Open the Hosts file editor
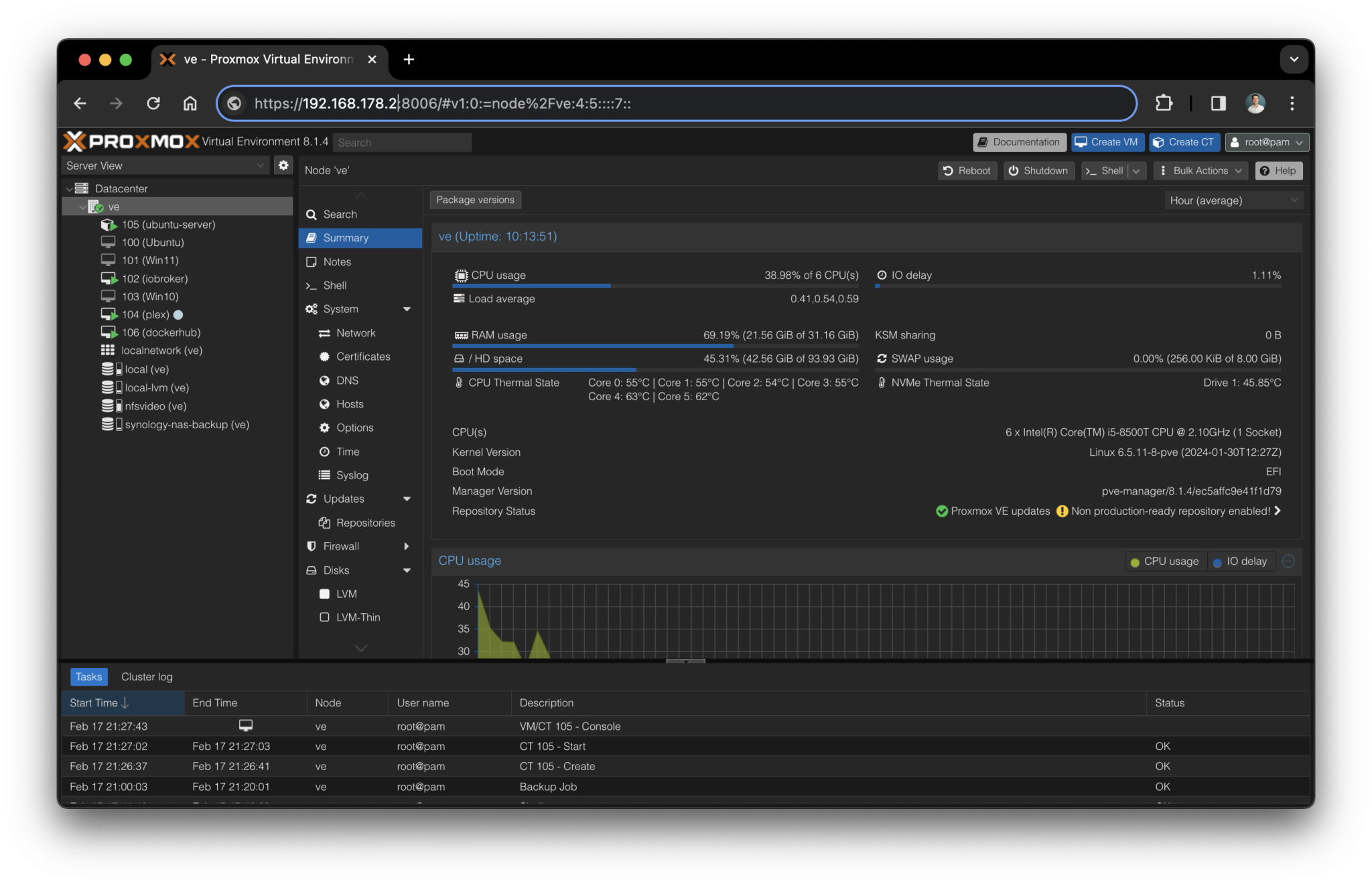 (349, 403)
